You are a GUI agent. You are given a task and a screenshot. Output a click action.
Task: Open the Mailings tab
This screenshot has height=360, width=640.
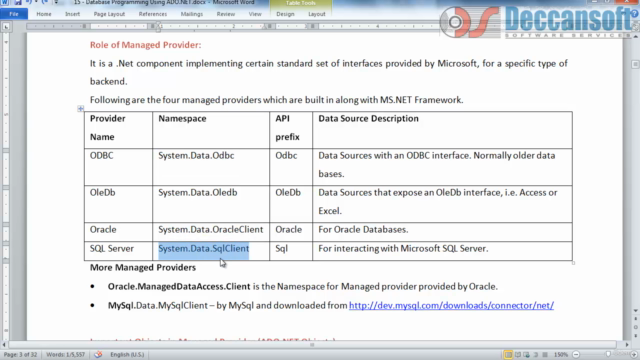tap(191, 14)
